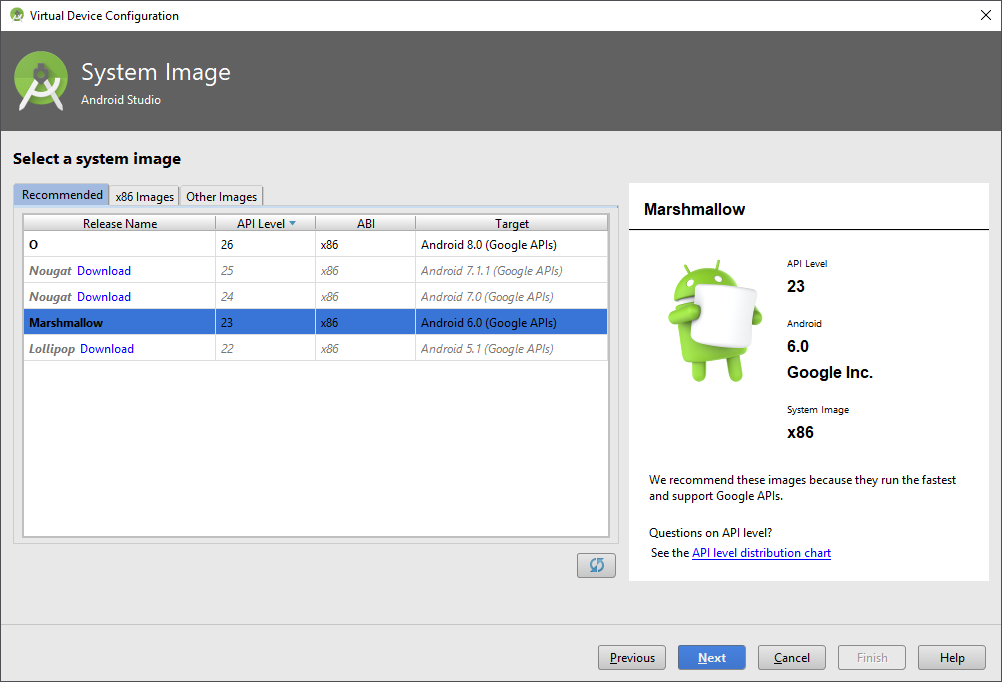
Task: Download the Nougat API 24 image
Action: [x=104, y=297]
